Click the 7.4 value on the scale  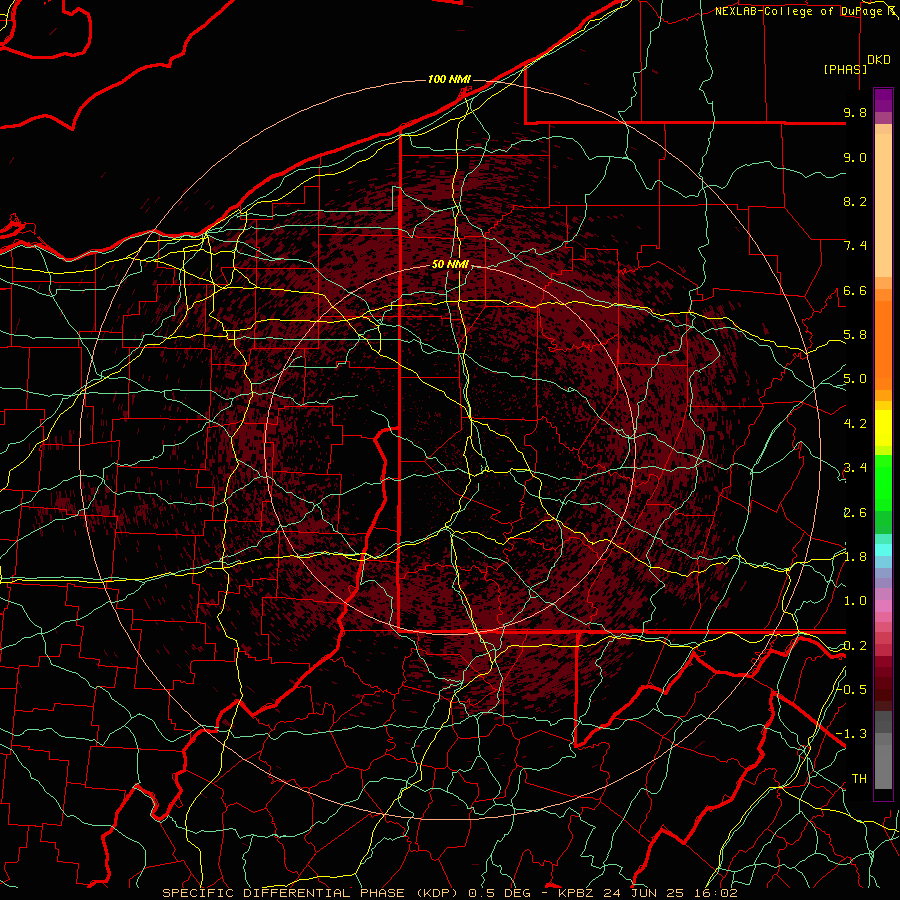[x=855, y=246]
